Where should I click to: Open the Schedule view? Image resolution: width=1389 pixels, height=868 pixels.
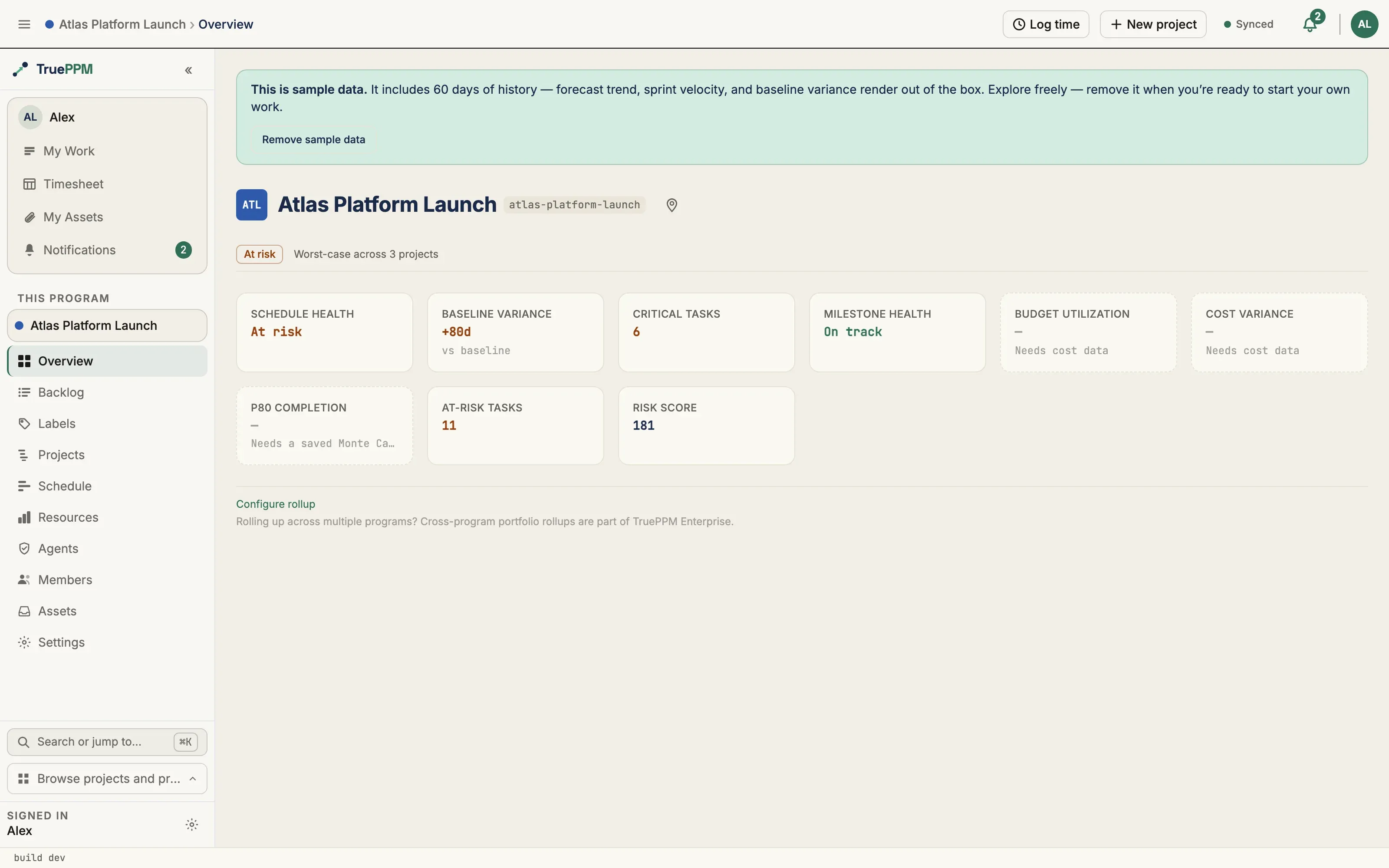pos(107,486)
